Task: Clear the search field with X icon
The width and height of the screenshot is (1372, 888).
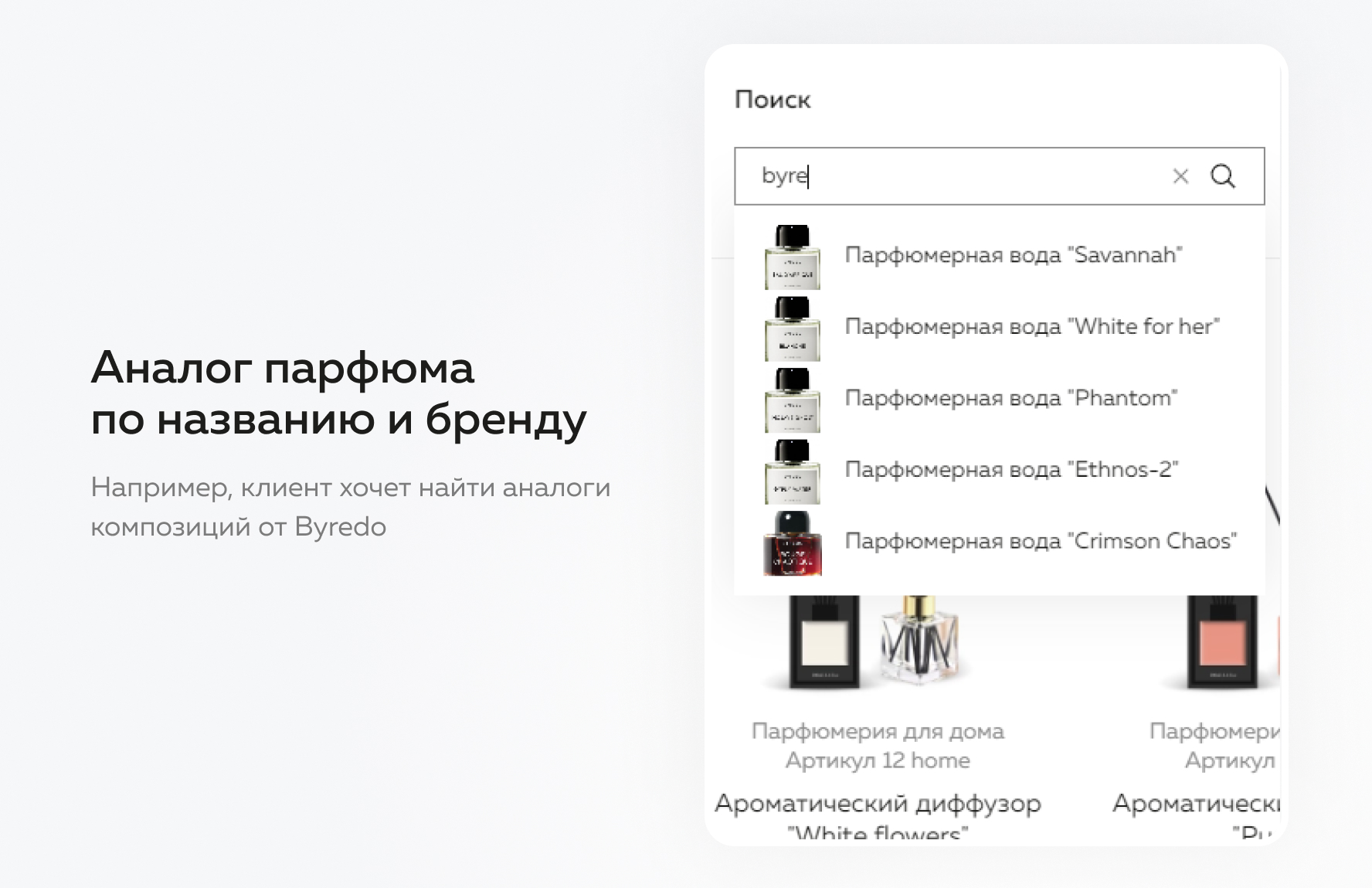Action: pos(1180,176)
